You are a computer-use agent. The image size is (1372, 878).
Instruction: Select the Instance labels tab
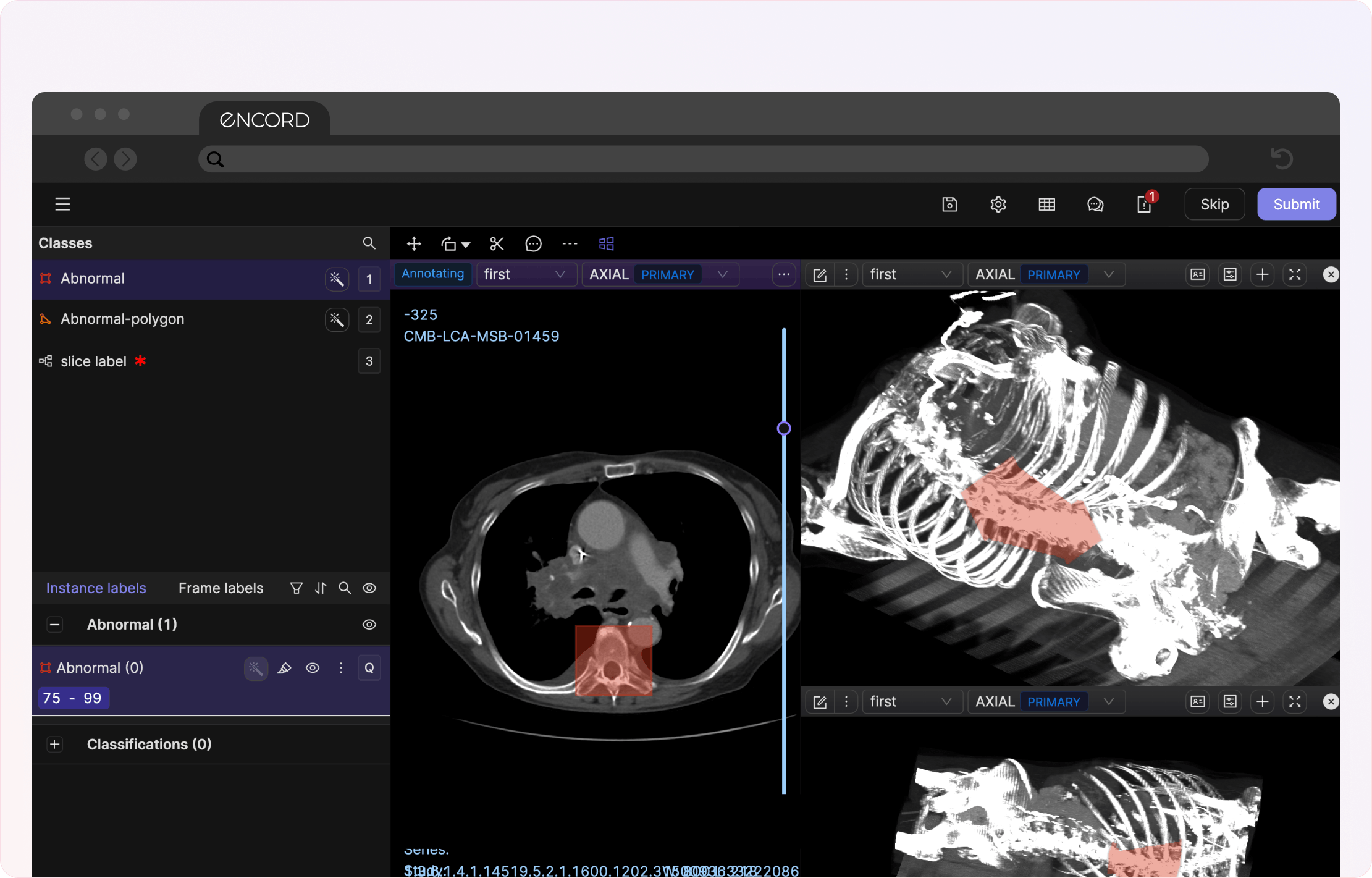[x=96, y=588]
